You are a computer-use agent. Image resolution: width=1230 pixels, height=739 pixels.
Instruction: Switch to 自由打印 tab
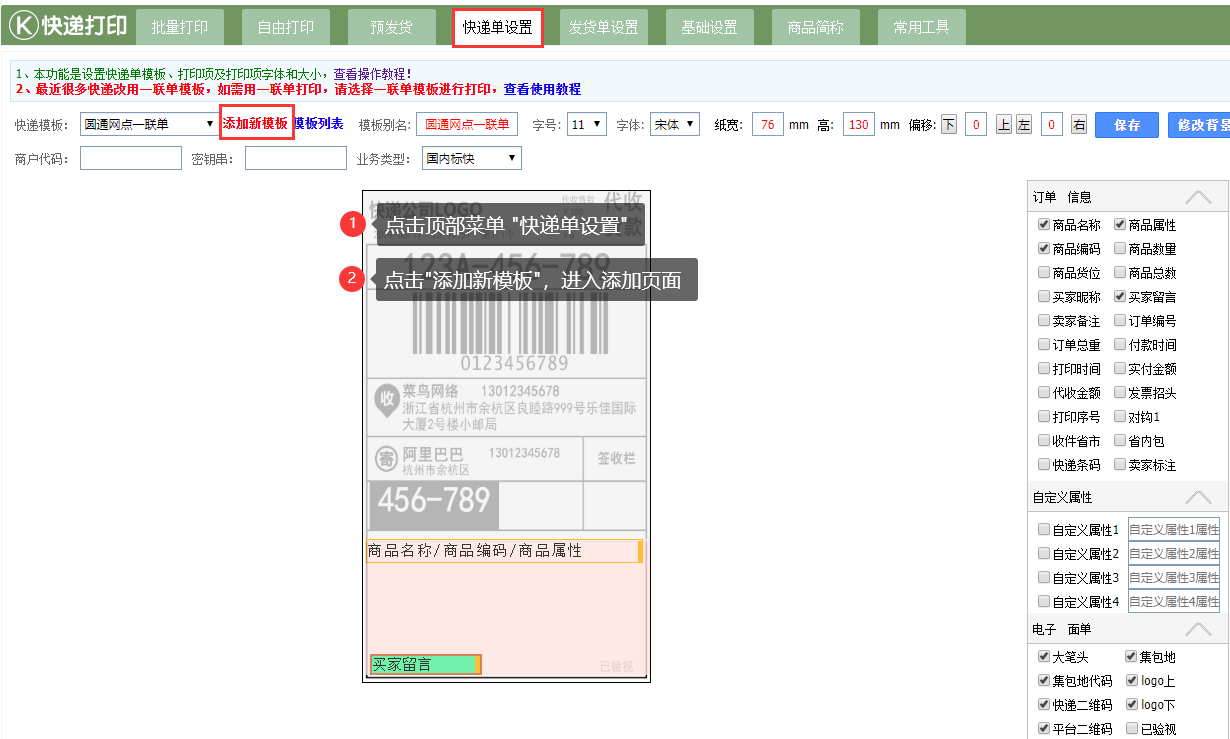click(286, 27)
